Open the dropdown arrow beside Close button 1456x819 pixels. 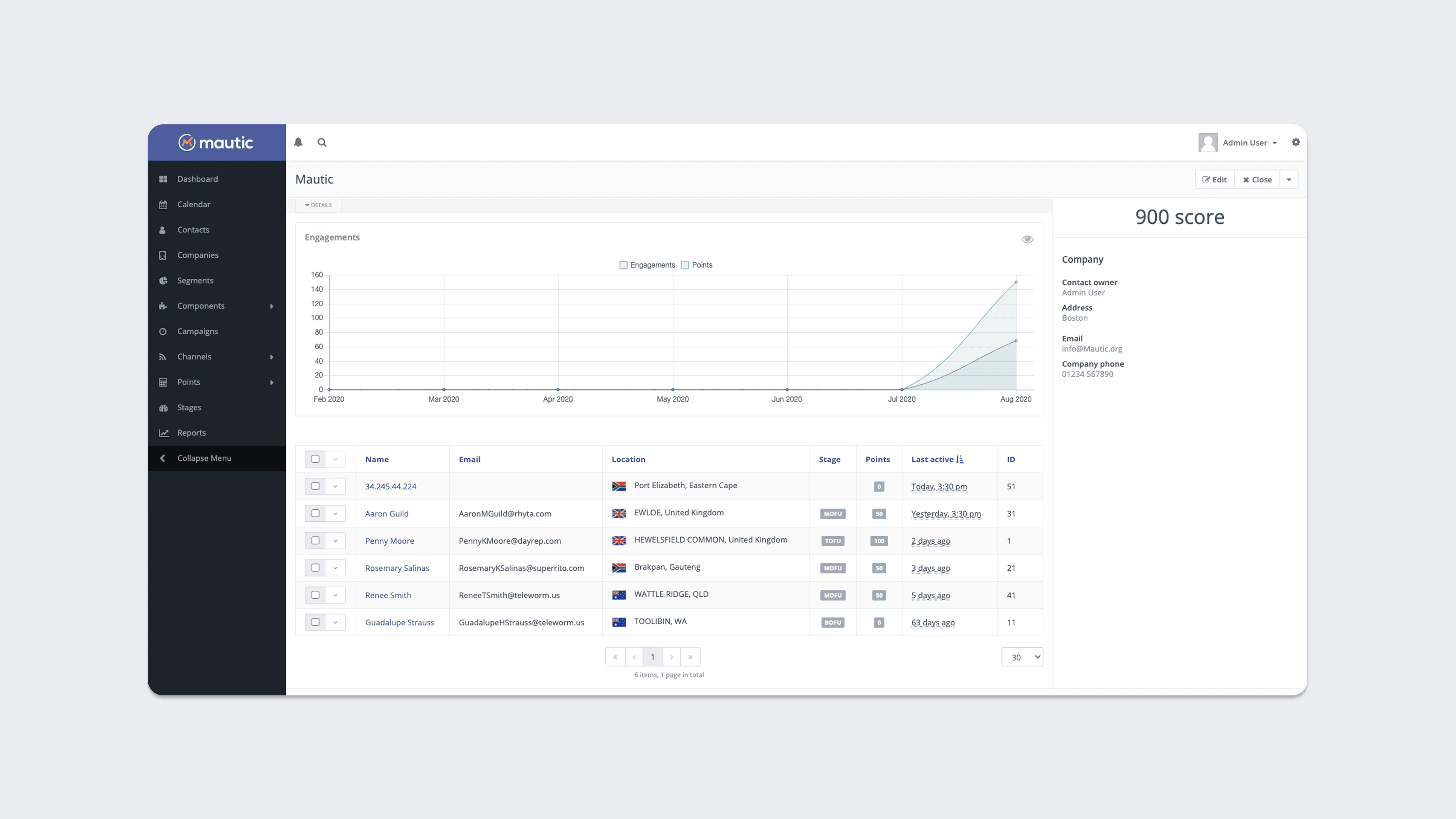coord(1289,180)
